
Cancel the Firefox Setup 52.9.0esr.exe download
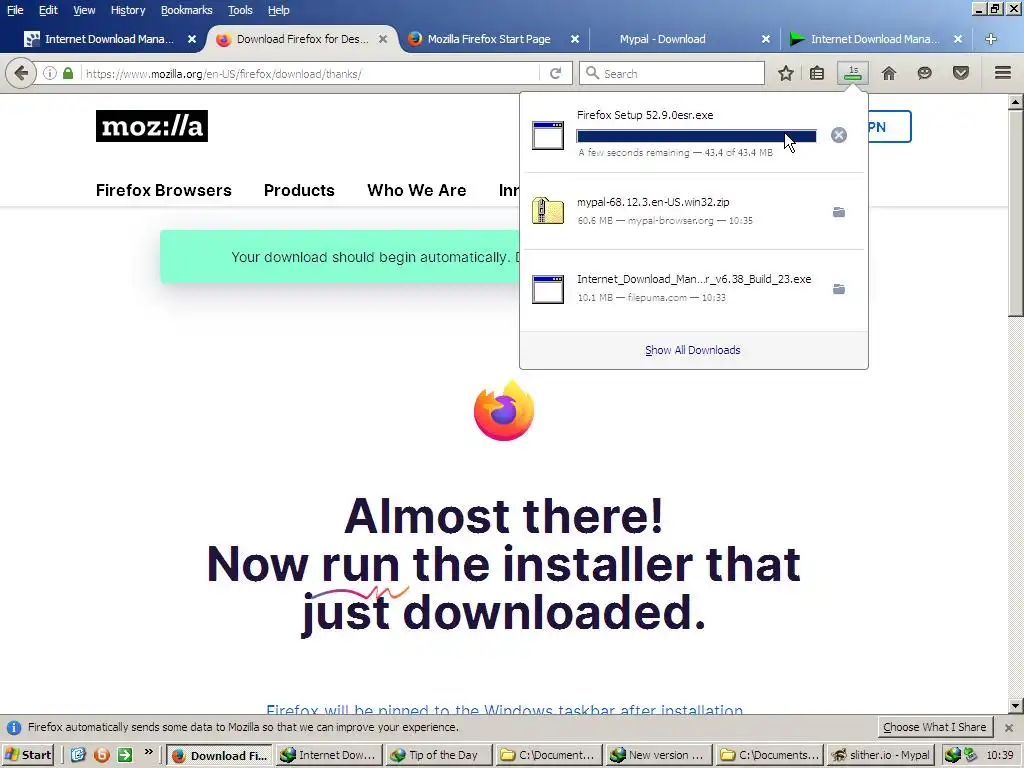click(839, 135)
